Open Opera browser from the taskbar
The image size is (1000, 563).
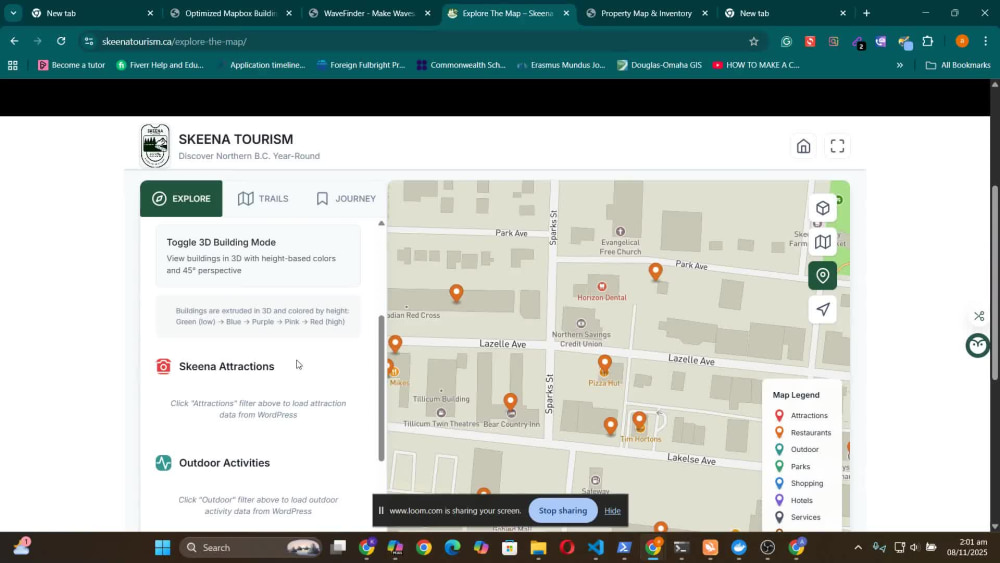click(567, 548)
